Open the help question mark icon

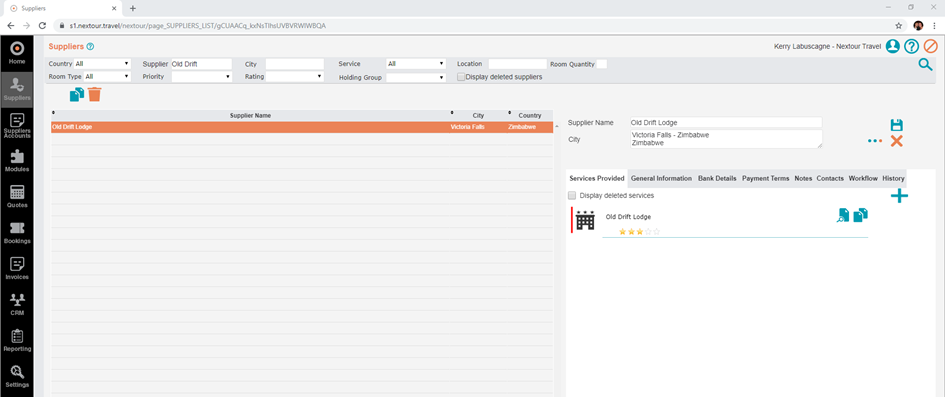pyautogui.click(x=911, y=46)
